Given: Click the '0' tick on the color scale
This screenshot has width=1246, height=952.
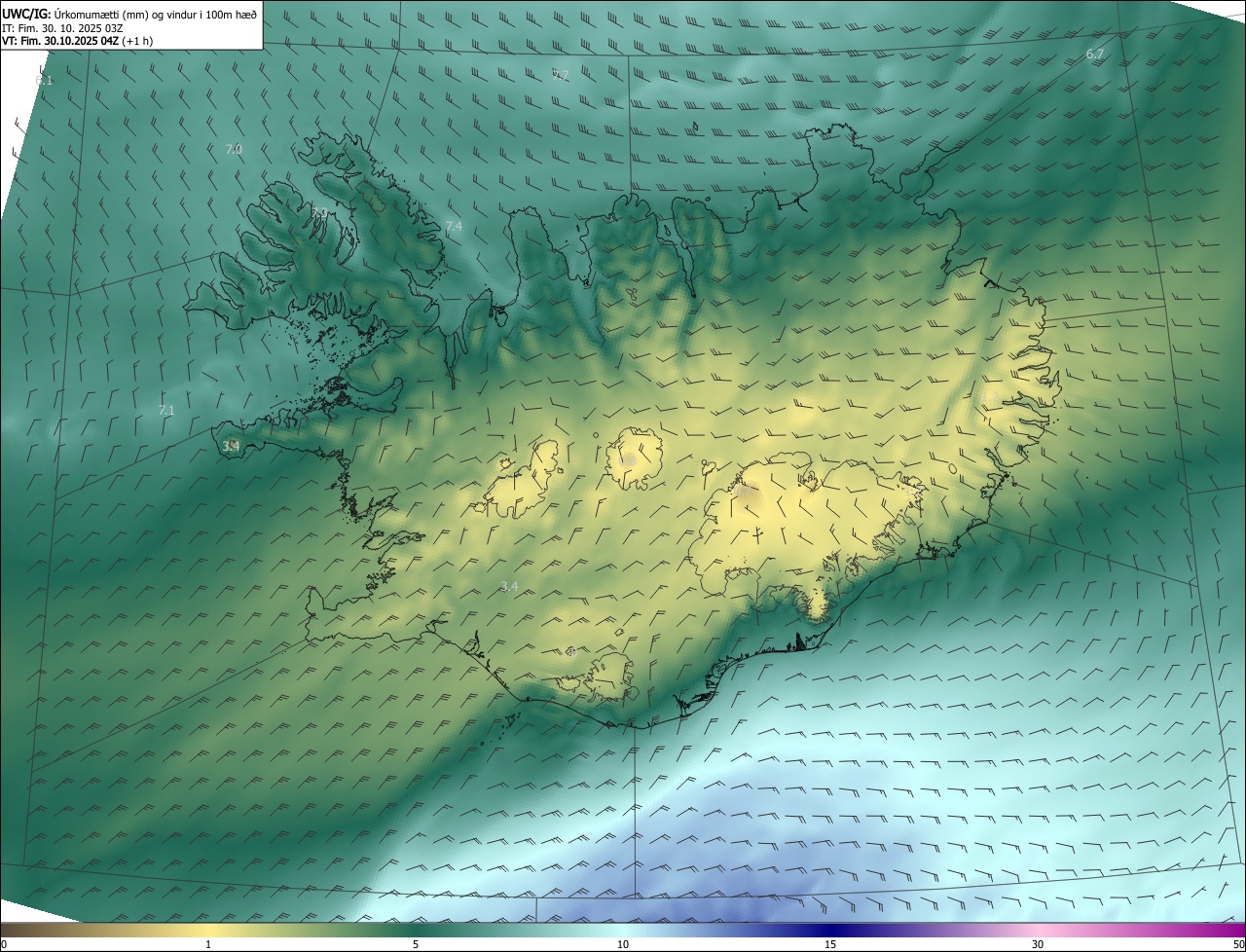Looking at the screenshot, I should (4, 944).
